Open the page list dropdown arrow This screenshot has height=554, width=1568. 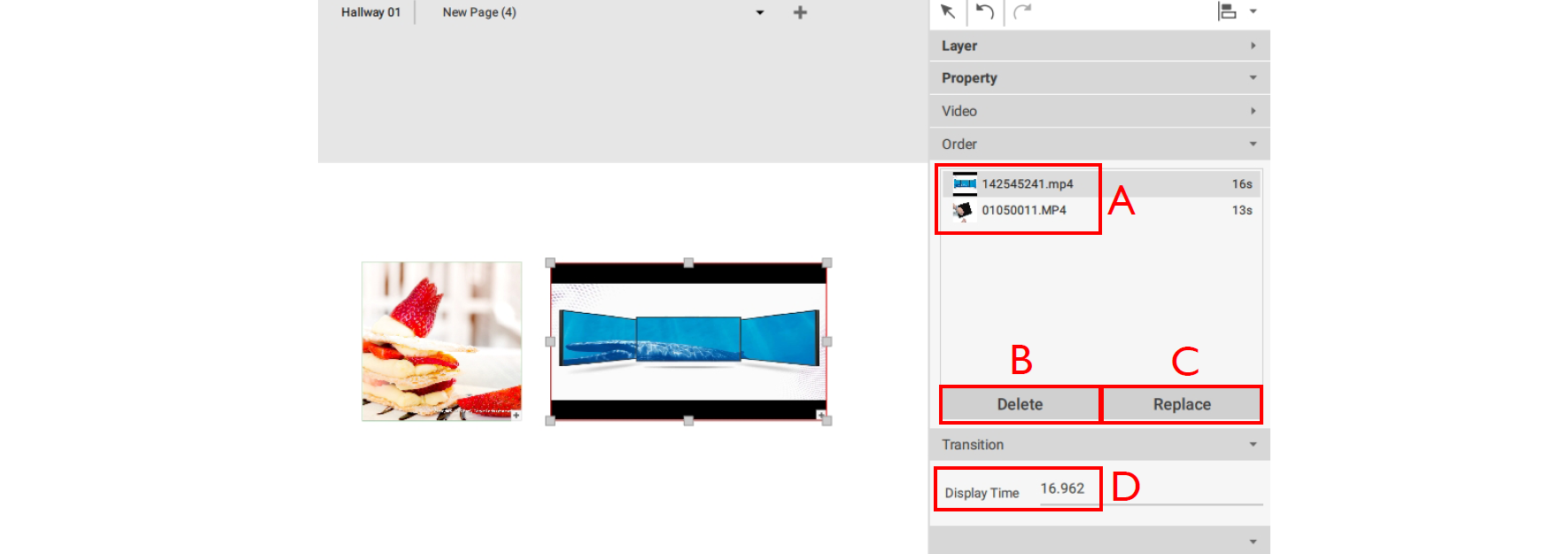760,12
